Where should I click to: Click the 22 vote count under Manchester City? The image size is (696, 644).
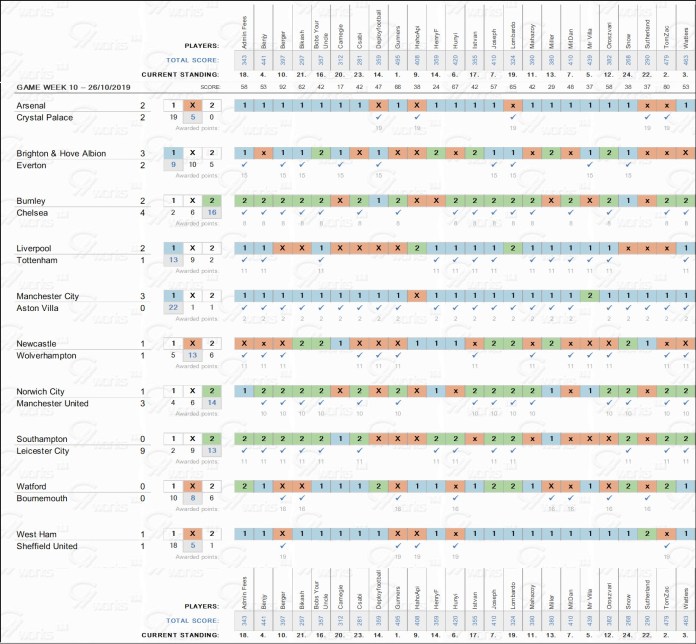[173, 308]
